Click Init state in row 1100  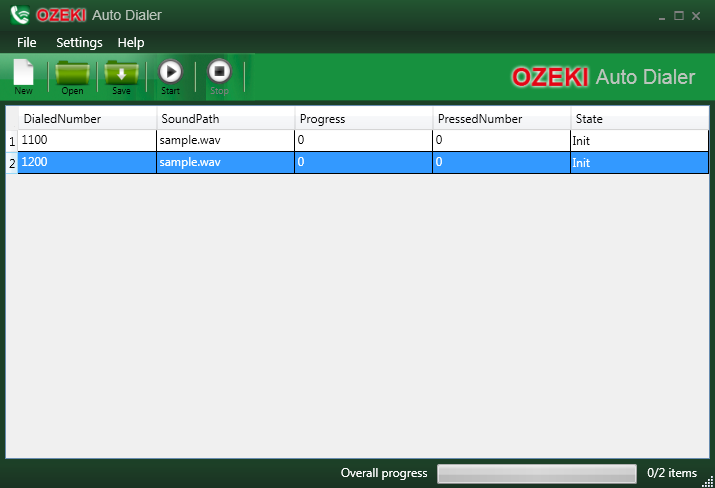640,140
